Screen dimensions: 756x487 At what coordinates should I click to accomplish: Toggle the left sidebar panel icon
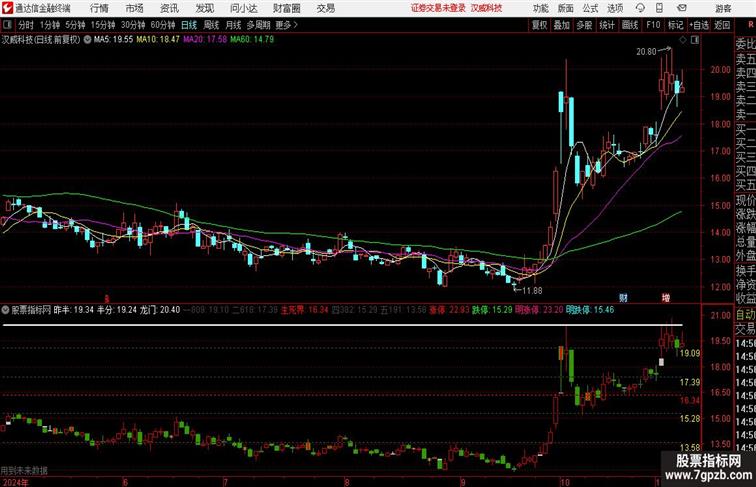pos(7,25)
